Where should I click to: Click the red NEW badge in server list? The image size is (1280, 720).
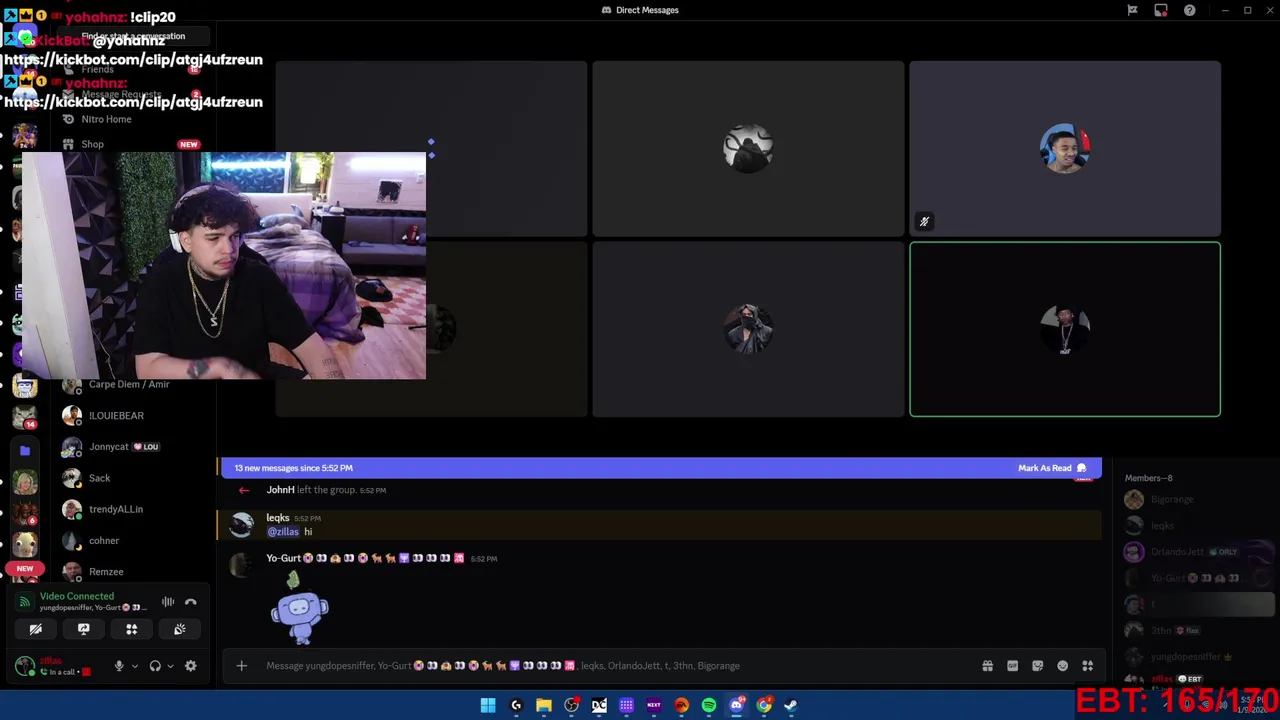coord(25,569)
